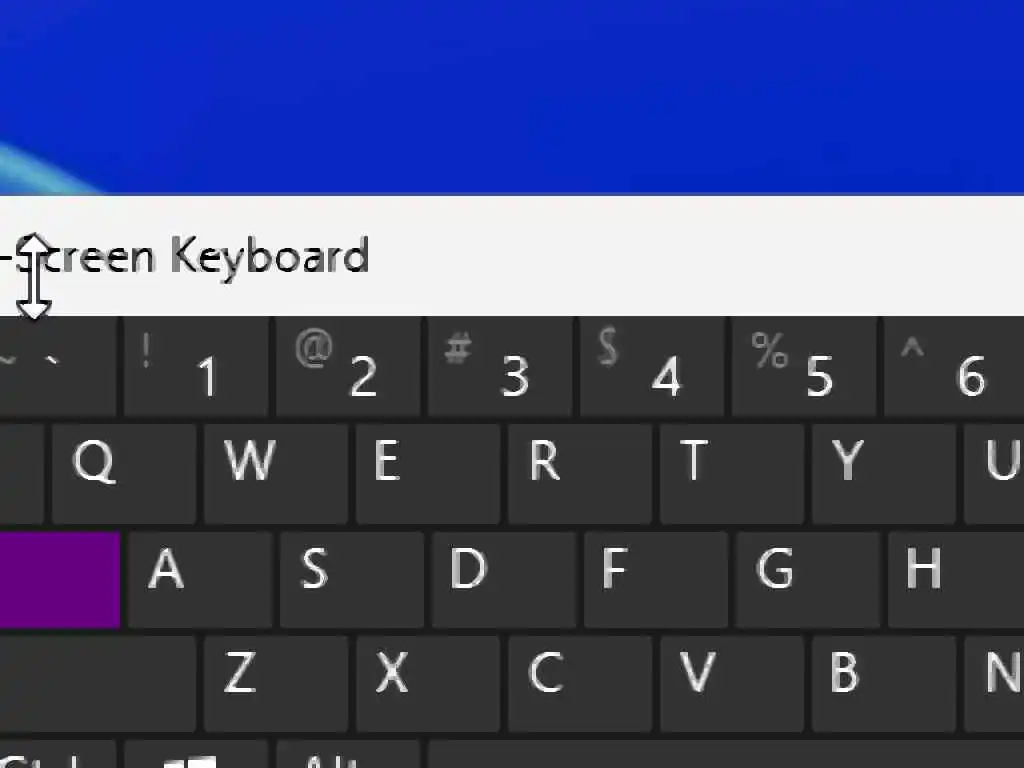The height and width of the screenshot is (768, 1024).
Task: Toggle the highlighted purple Caps key
Action: point(60,580)
